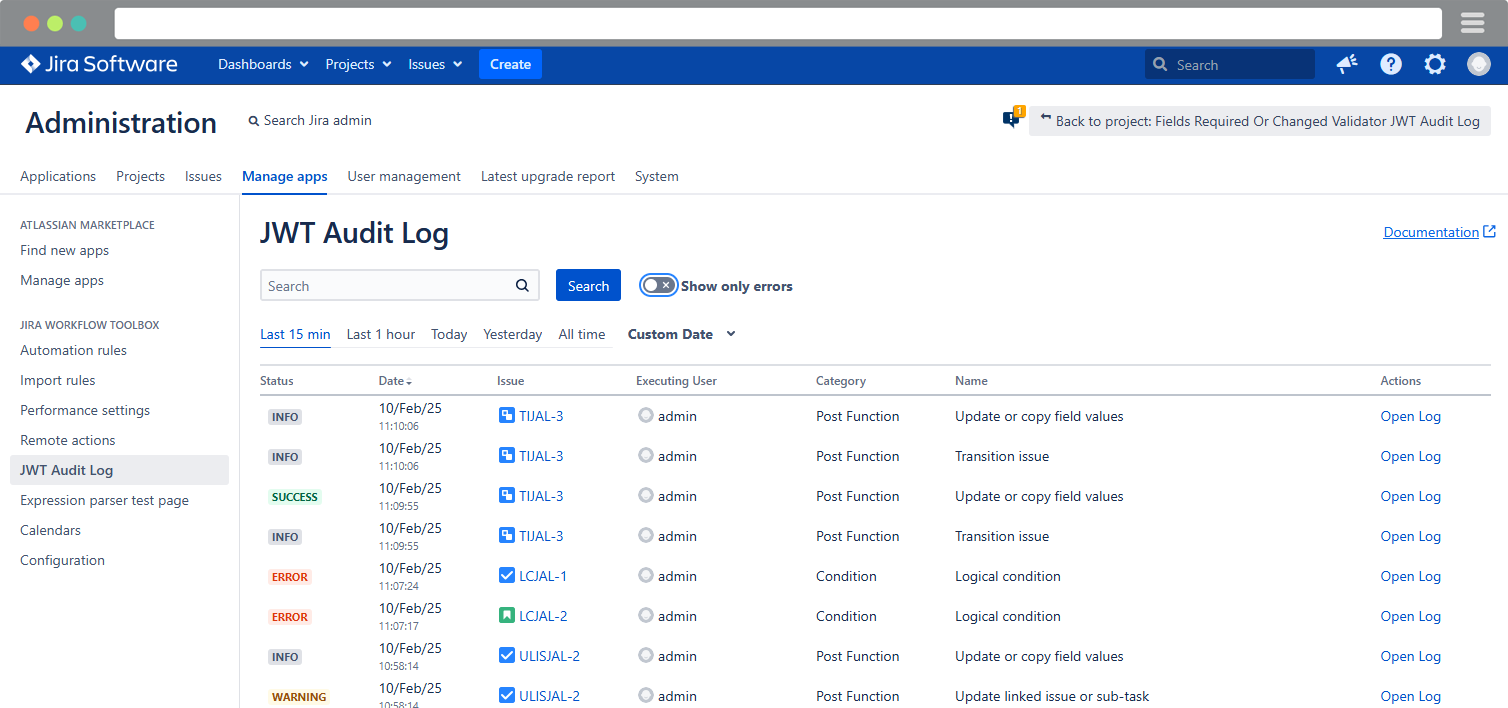Open Log for the LCJAL-2 row
The image size is (1508, 708).
pyautogui.click(x=1411, y=616)
